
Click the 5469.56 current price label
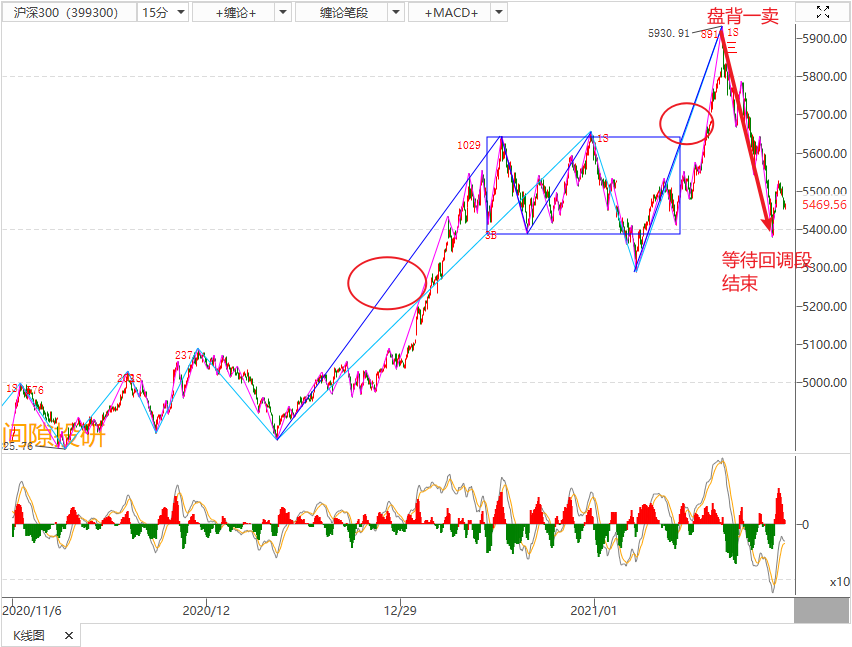[x=825, y=205]
